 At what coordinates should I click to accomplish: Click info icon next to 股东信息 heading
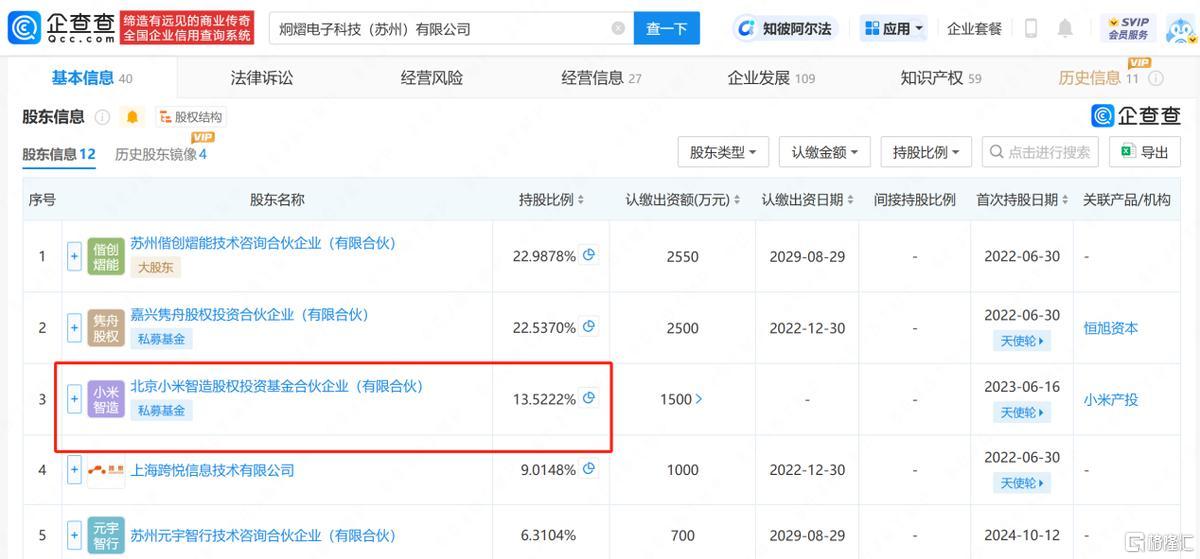(x=102, y=117)
